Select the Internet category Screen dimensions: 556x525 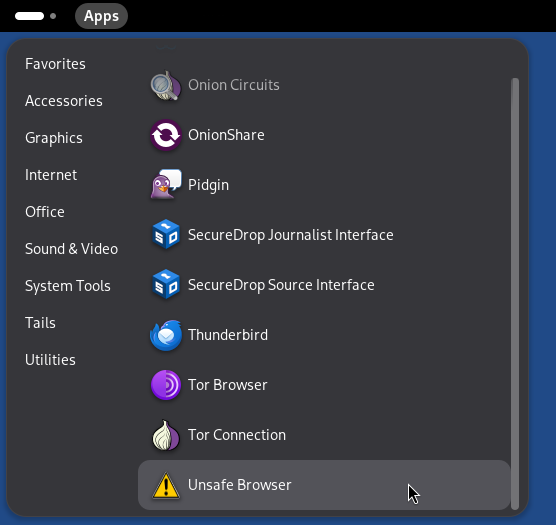click(x=51, y=175)
